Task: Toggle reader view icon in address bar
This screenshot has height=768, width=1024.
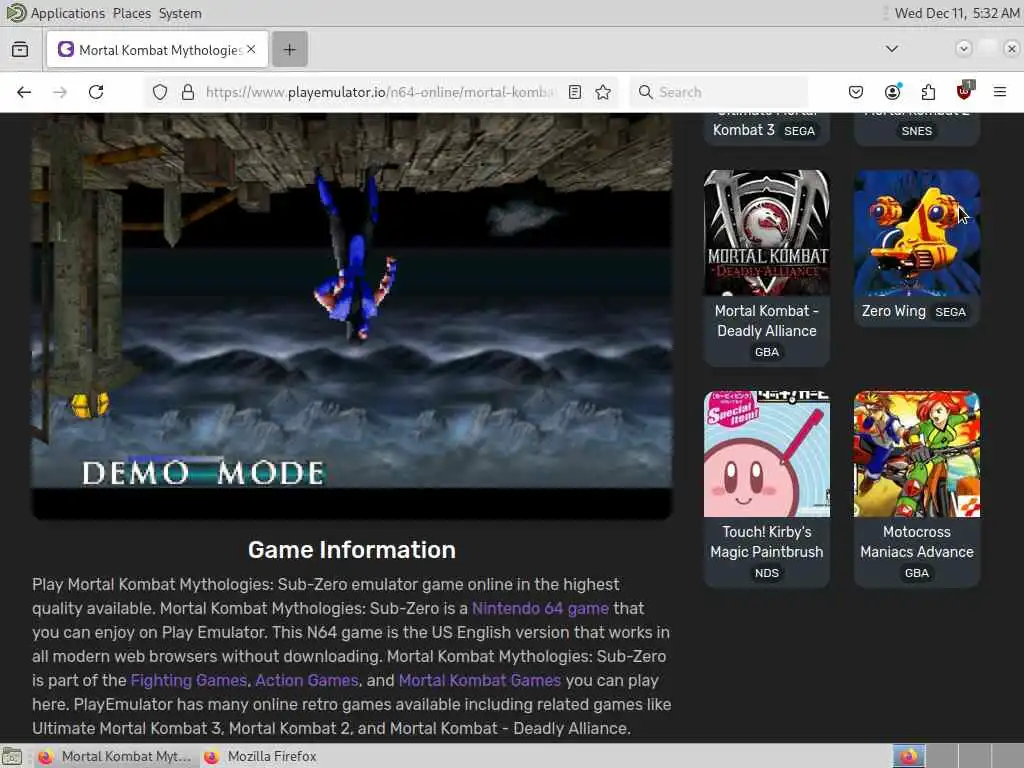Action: pyautogui.click(x=575, y=92)
